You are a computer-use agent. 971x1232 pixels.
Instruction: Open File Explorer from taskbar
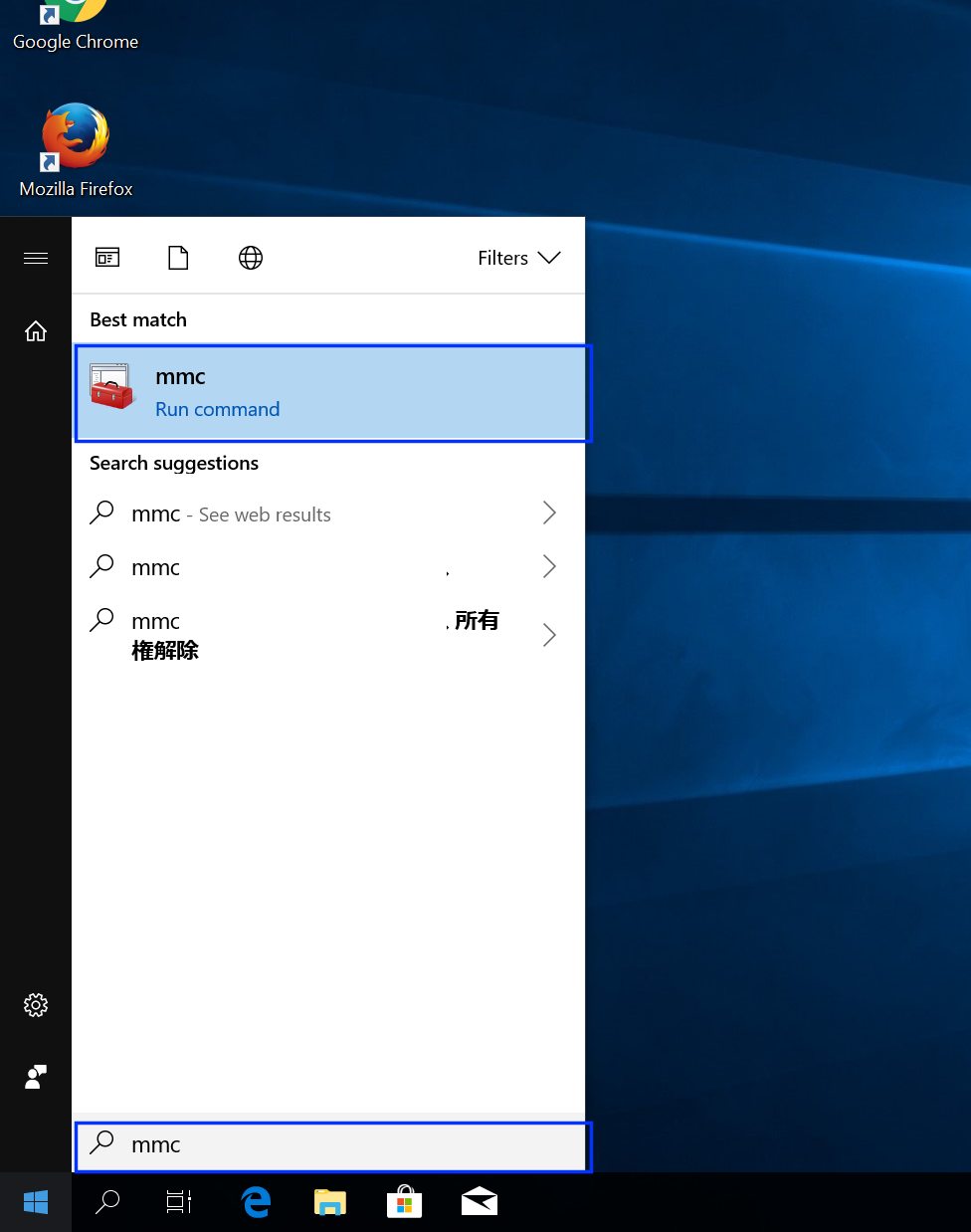click(x=330, y=1202)
